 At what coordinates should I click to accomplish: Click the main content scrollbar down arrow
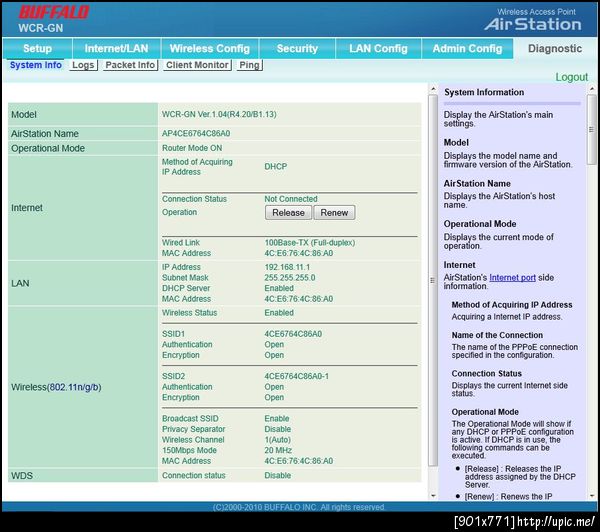pyautogui.click(x=433, y=496)
